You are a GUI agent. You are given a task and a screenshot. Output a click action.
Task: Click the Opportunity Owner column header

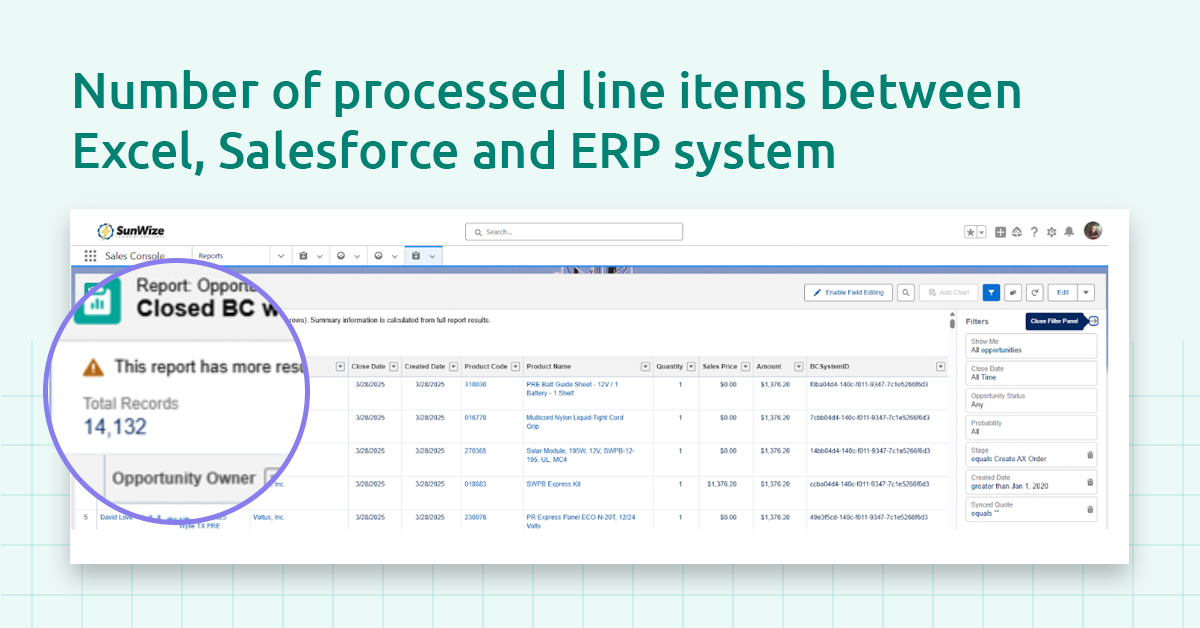183,478
